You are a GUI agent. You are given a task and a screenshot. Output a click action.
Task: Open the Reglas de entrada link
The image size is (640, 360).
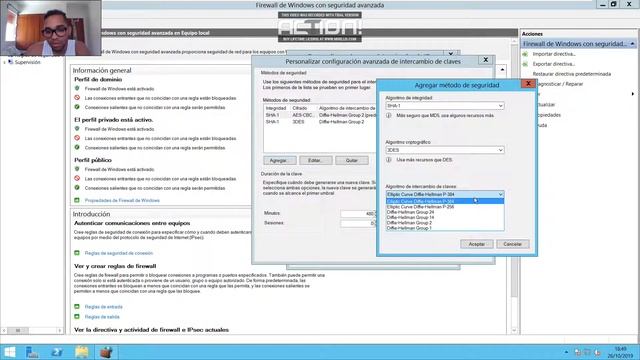[103, 307]
